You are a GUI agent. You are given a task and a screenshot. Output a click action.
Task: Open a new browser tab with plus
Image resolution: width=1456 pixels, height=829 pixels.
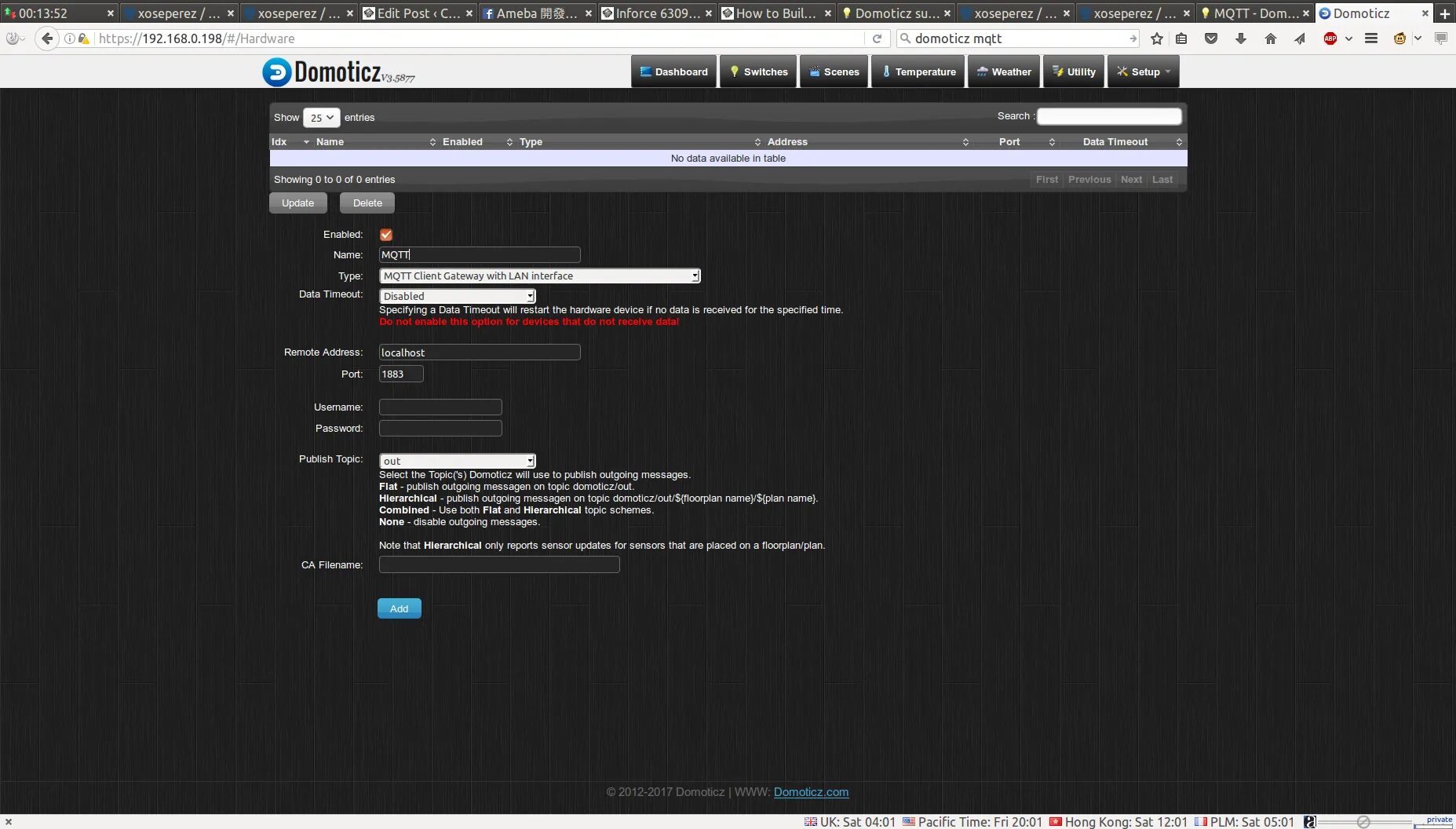pos(1445,13)
